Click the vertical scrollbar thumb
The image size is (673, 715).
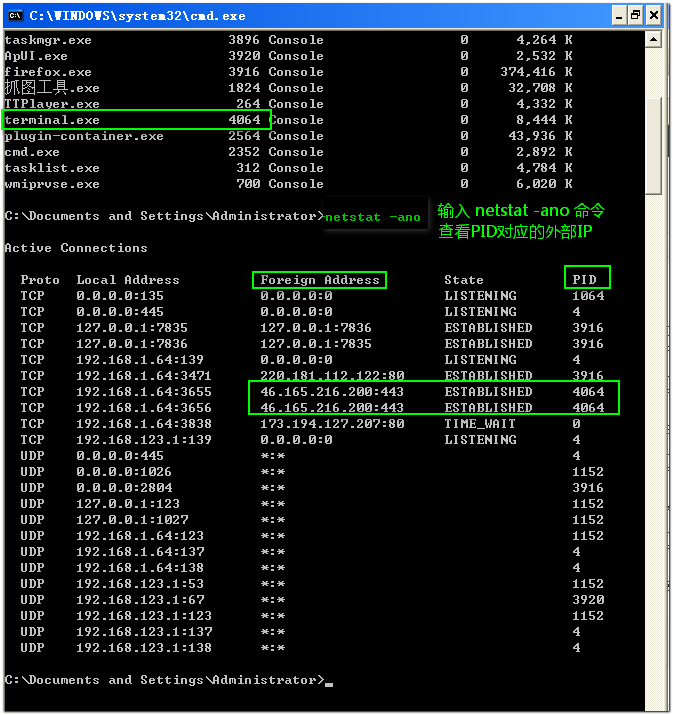[652, 145]
